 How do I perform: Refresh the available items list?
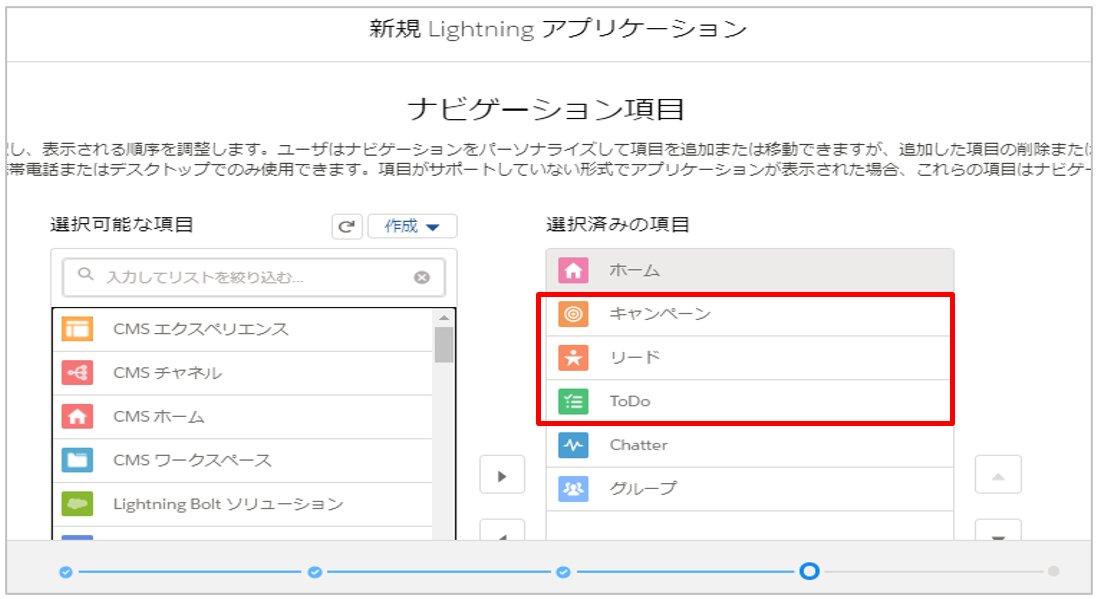click(346, 226)
